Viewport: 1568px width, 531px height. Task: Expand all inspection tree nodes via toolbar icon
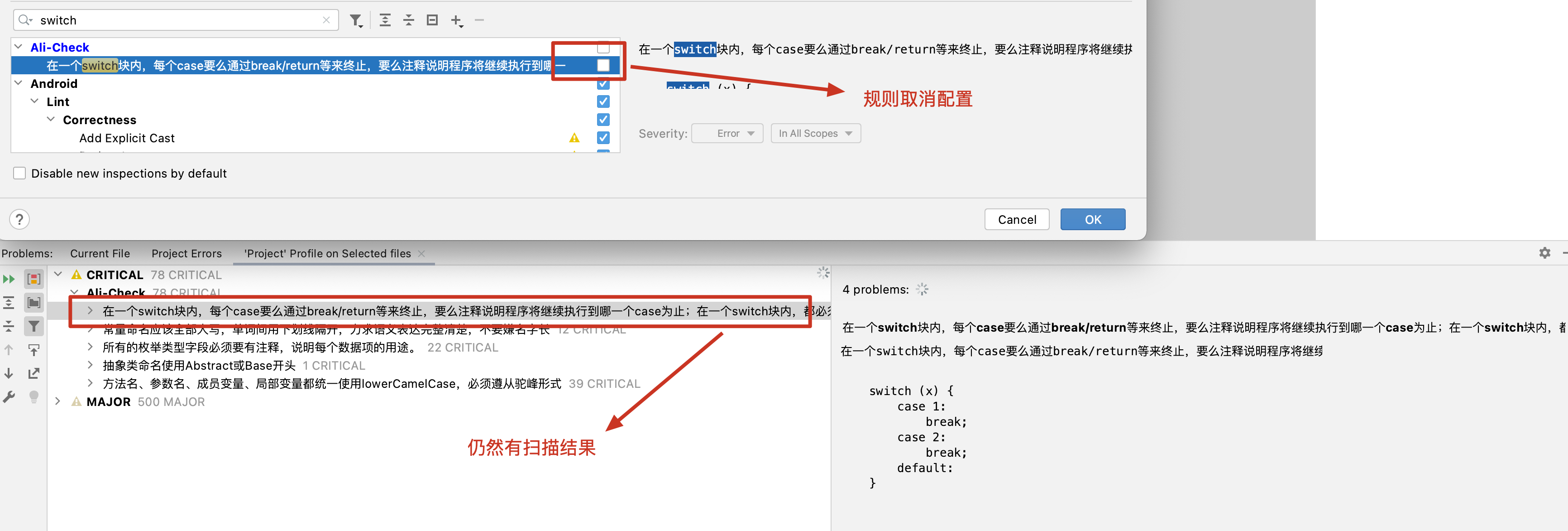[385, 20]
